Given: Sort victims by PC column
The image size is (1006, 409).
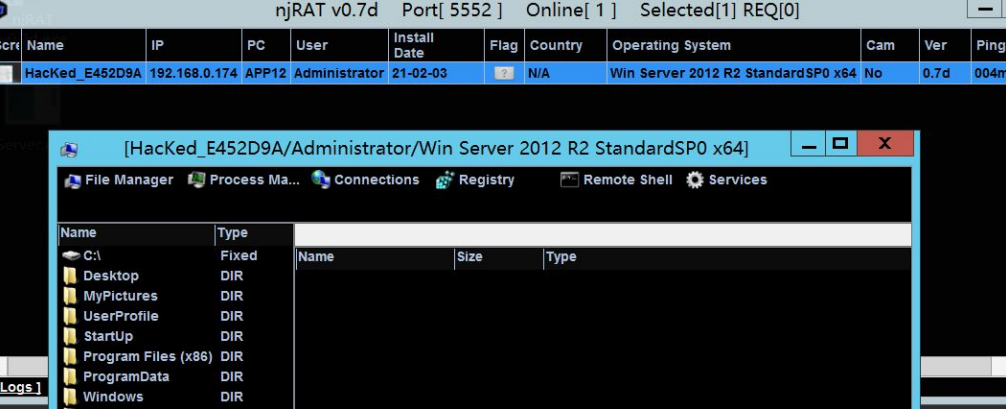Looking at the screenshot, I should click(266, 46).
